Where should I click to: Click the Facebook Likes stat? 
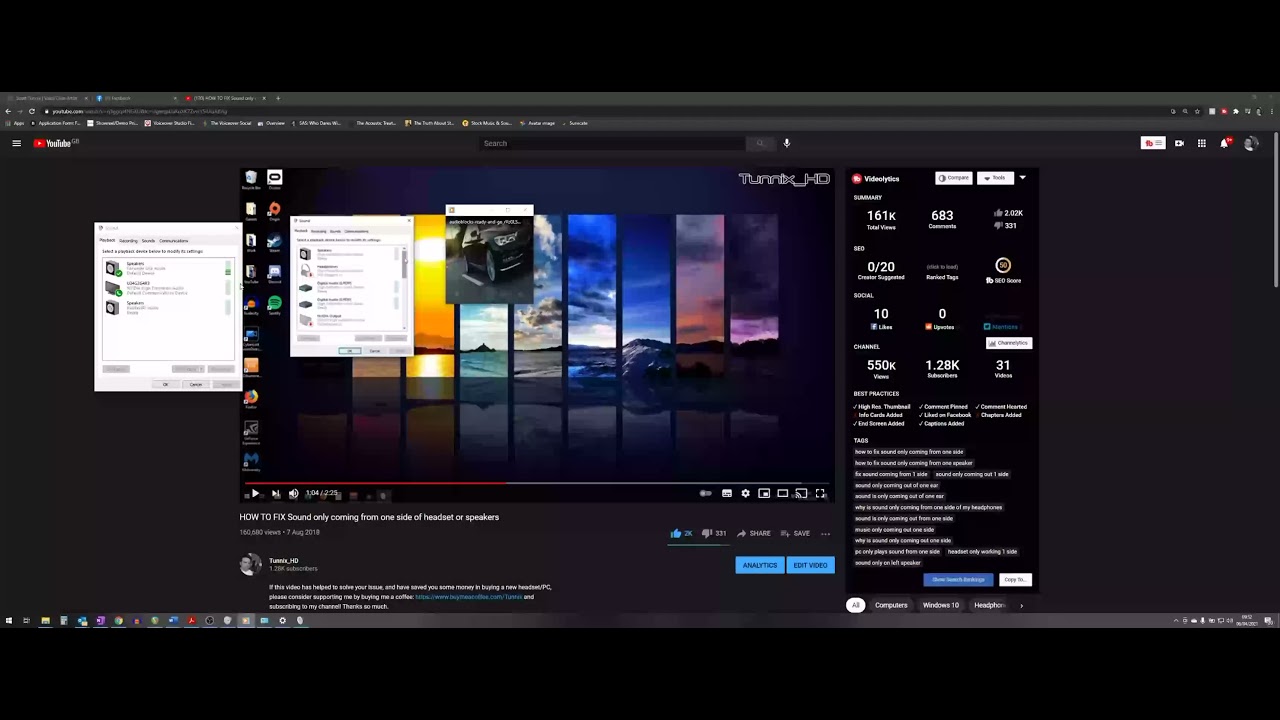click(881, 319)
